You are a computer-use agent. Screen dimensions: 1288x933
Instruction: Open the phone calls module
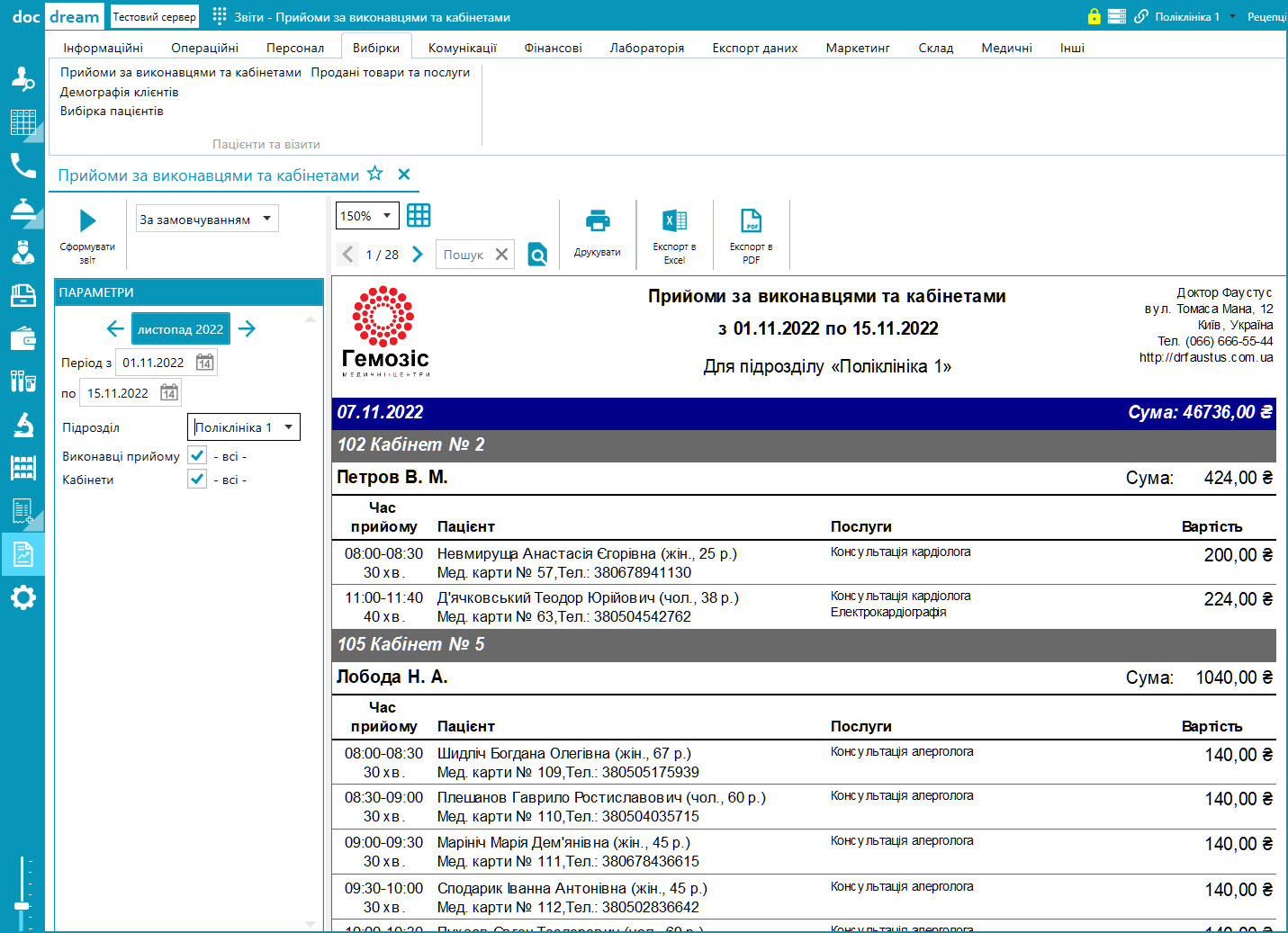coord(23,166)
